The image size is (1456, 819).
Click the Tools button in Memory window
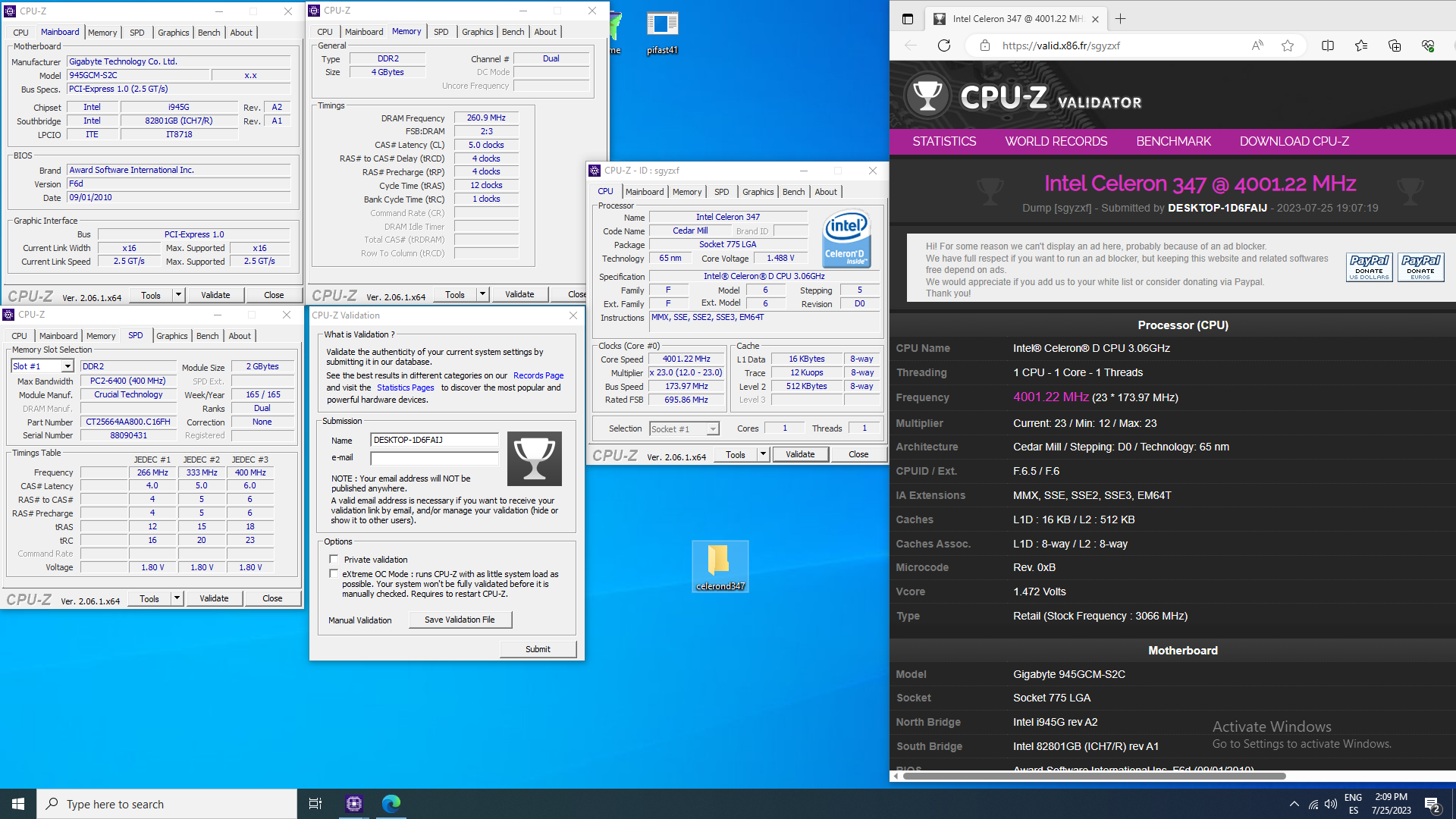pos(455,294)
